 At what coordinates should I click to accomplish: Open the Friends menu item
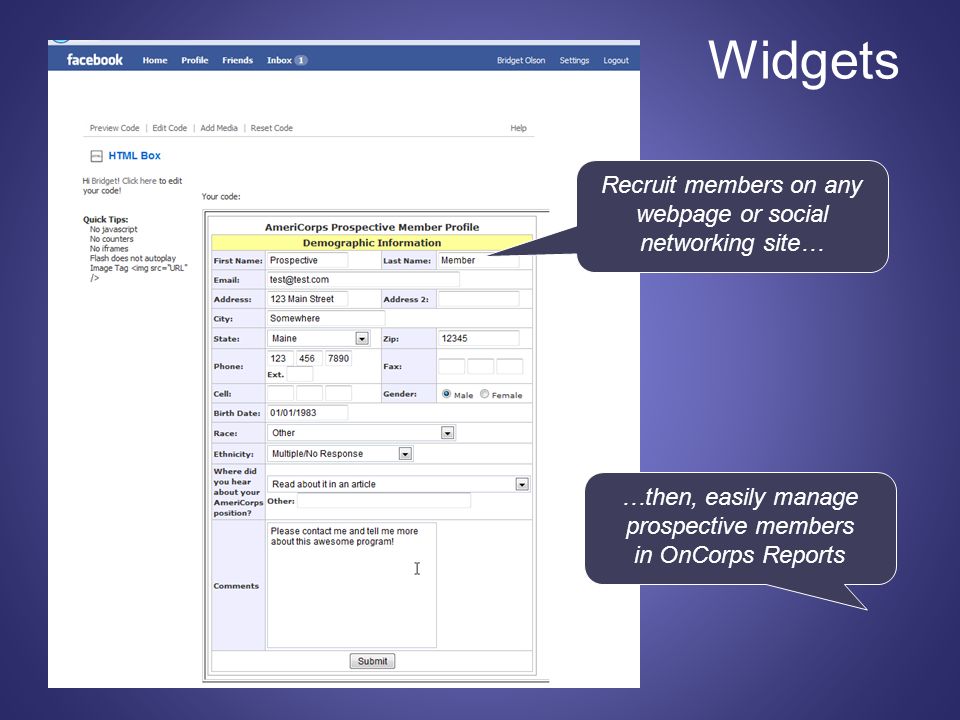coord(238,60)
